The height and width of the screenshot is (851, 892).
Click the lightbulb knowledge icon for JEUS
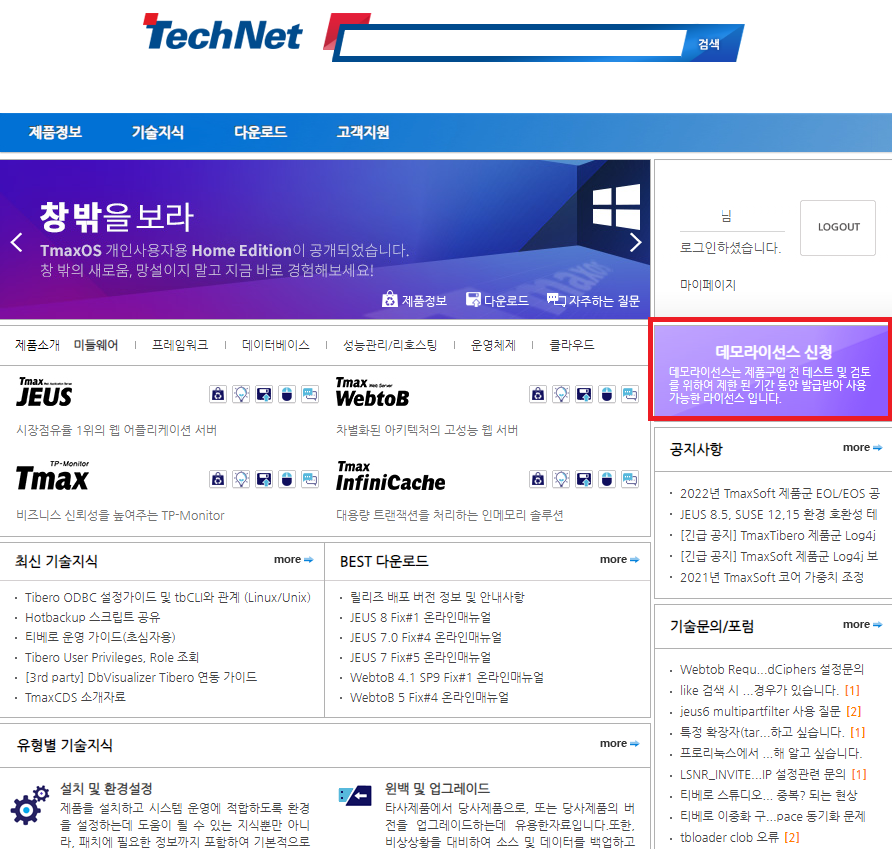tap(241, 394)
